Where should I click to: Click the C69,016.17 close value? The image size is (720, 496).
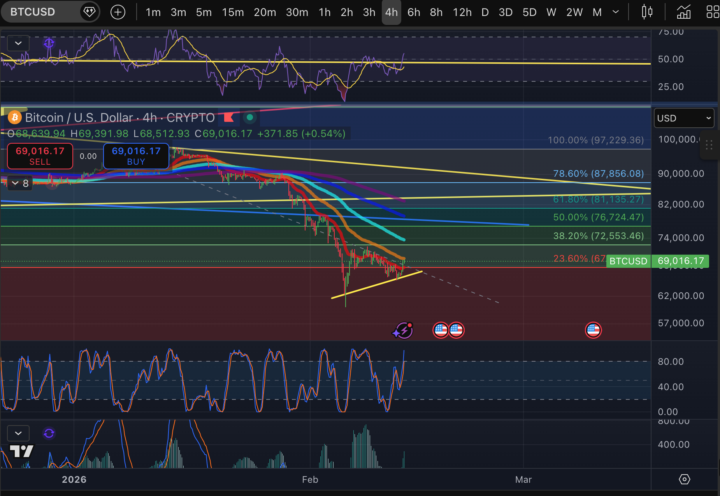point(224,134)
